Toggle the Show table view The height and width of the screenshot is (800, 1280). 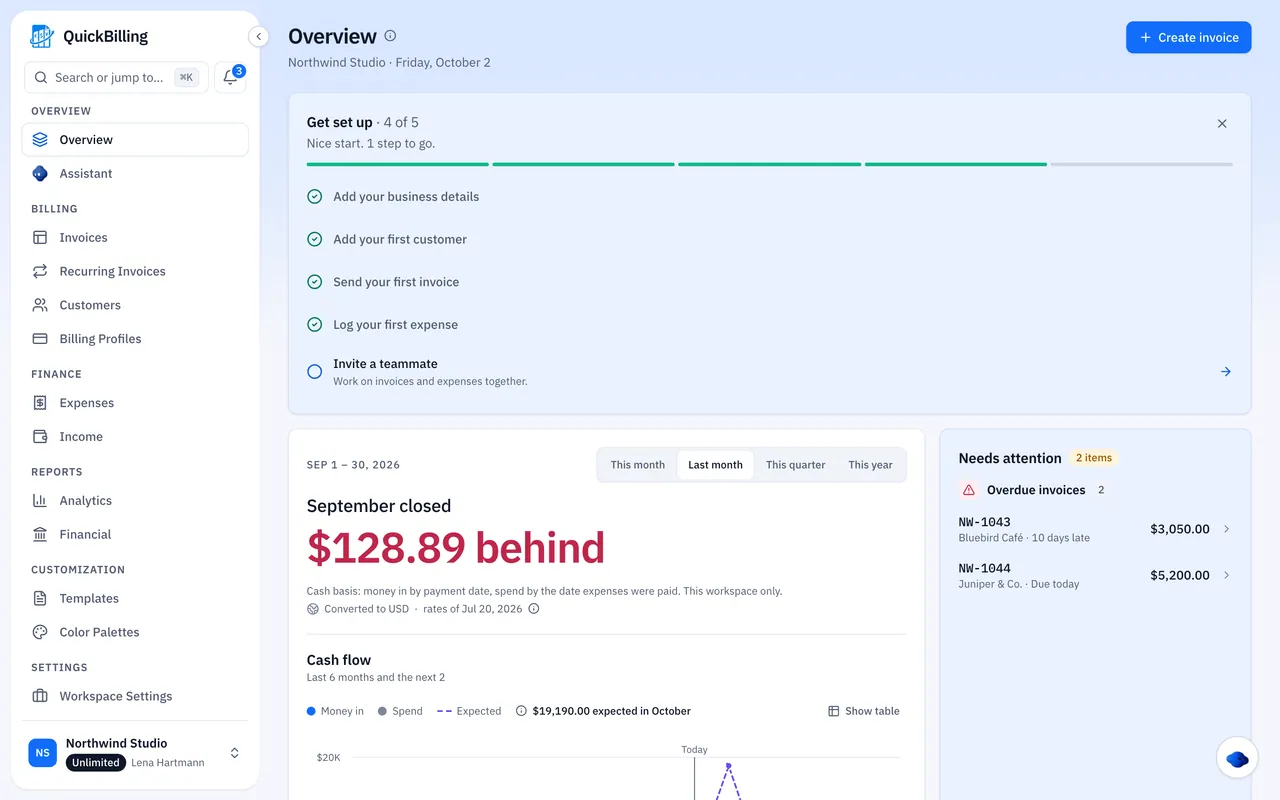tap(864, 711)
